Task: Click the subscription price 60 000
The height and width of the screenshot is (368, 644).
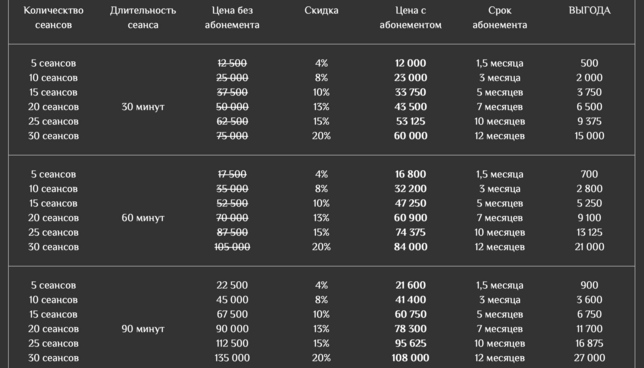Action: tap(410, 136)
